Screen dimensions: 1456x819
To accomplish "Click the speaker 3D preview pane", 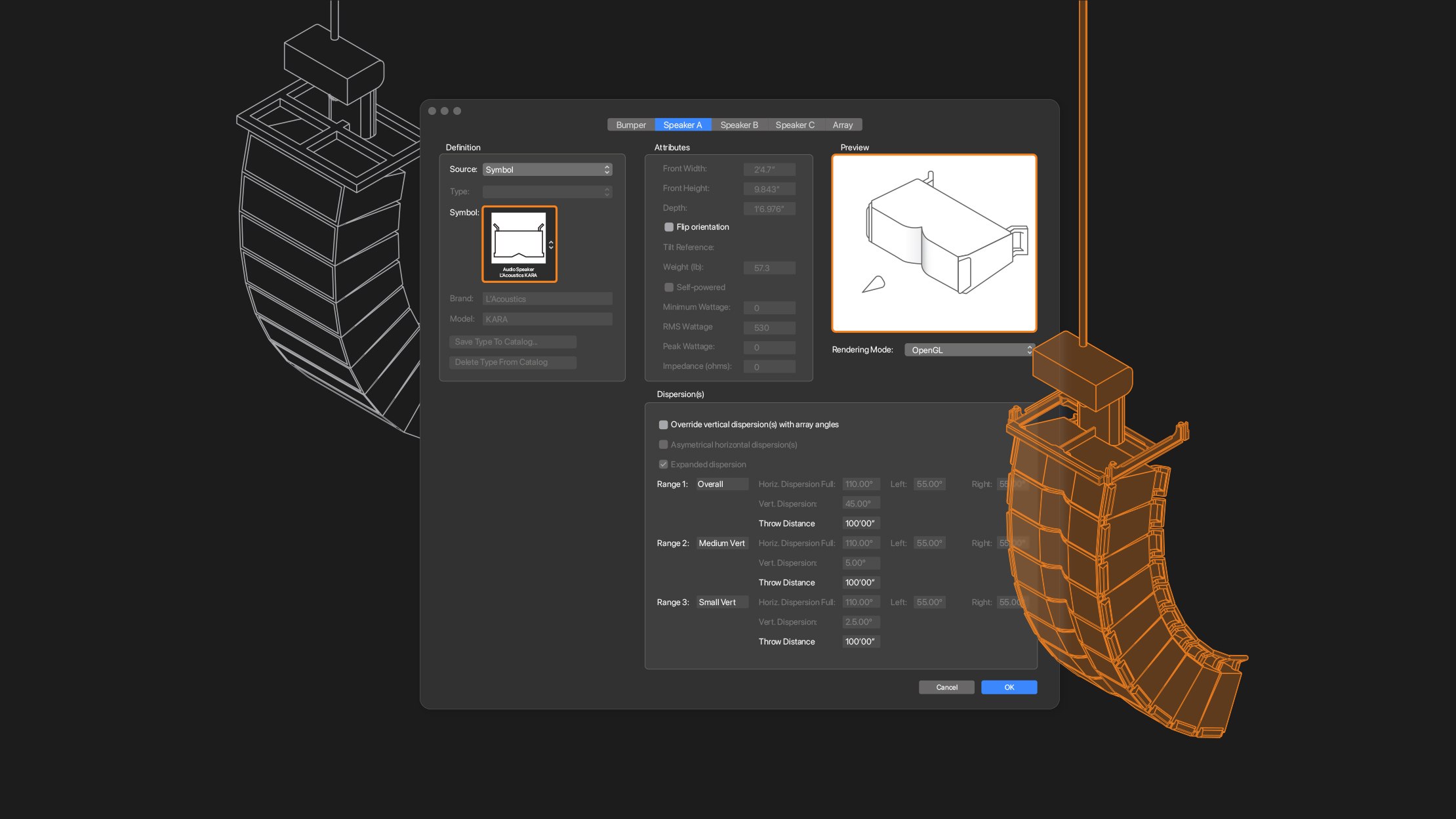I will (934, 243).
